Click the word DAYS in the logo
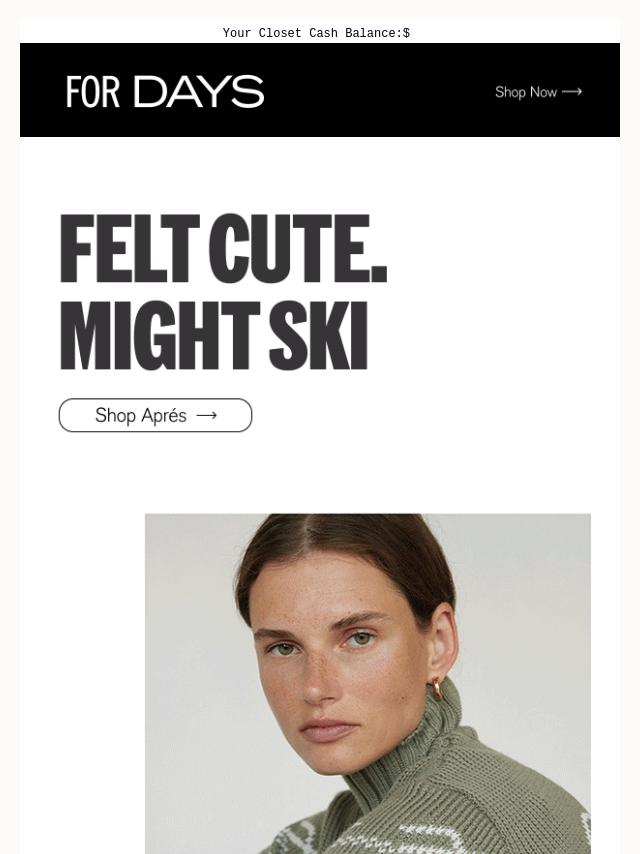The height and width of the screenshot is (854, 640). tap(199, 92)
